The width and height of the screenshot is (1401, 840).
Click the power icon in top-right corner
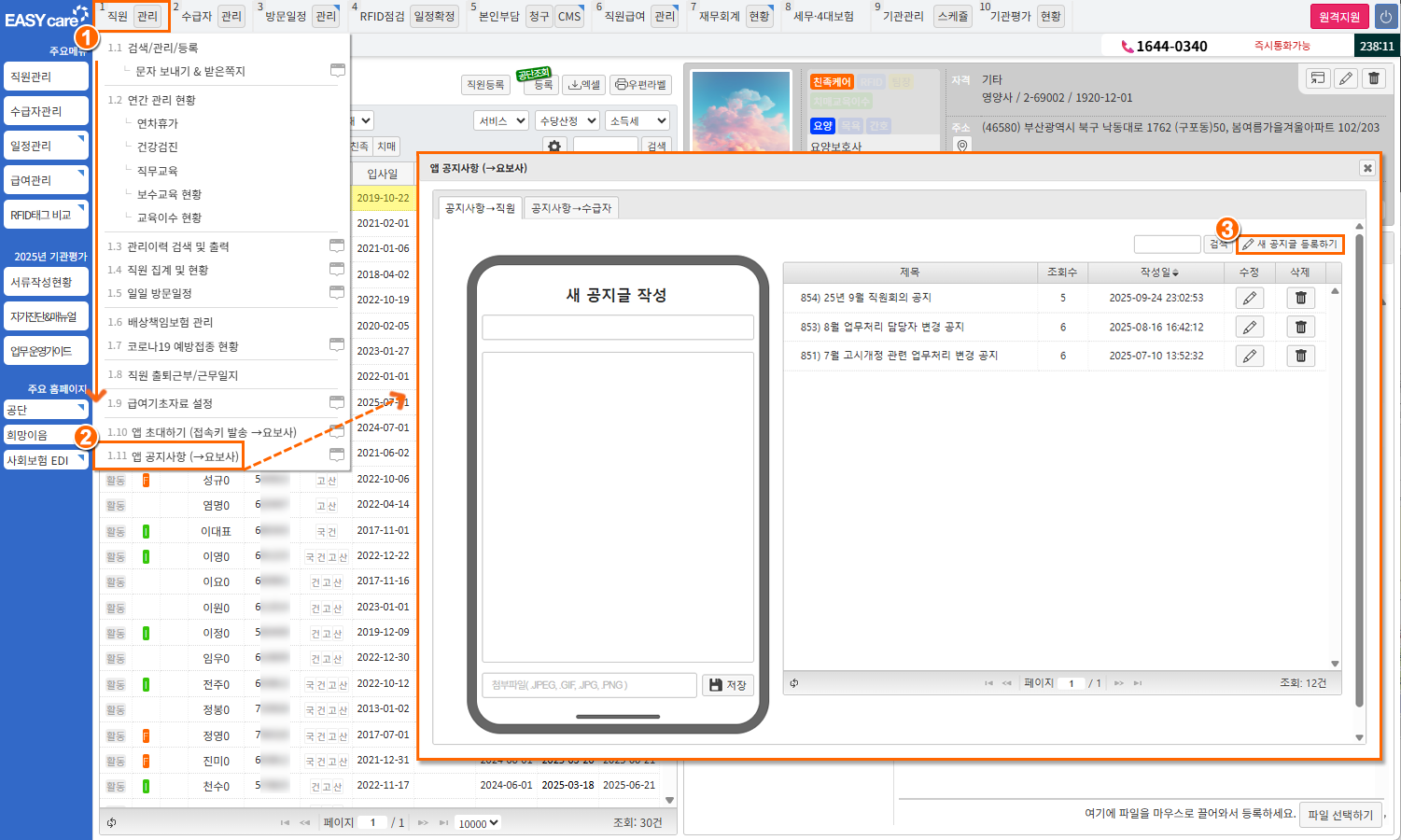1384,17
